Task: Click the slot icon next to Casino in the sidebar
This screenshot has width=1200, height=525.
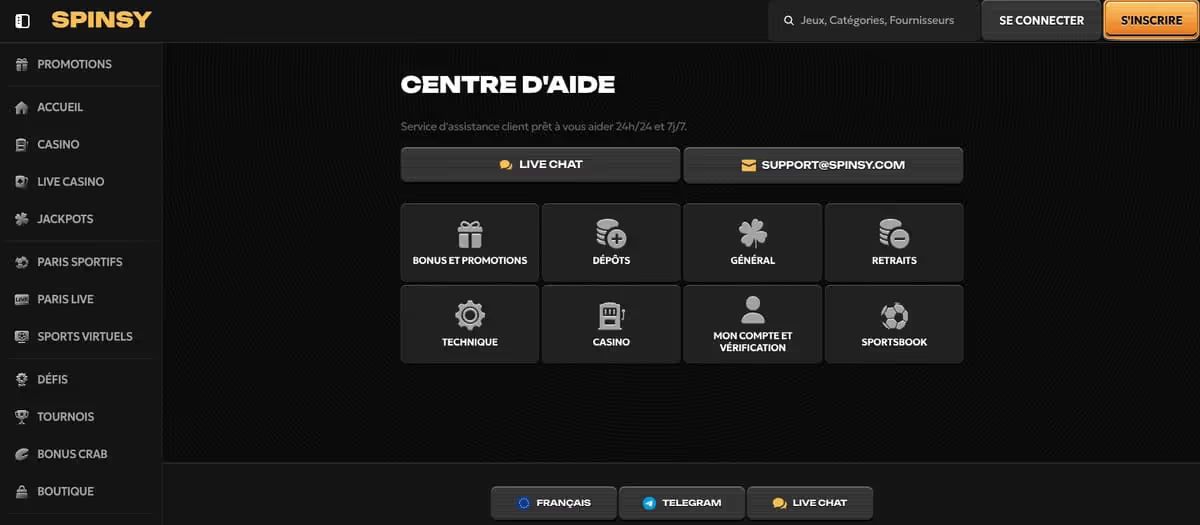Action: tap(22, 144)
